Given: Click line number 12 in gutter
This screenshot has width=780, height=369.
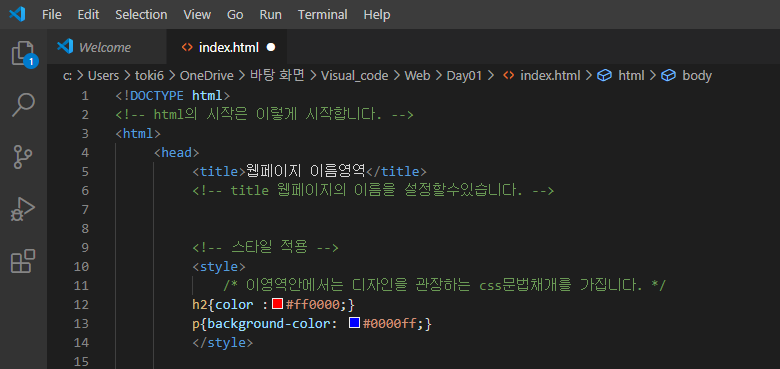Looking at the screenshot, I should (x=81, y=304).
